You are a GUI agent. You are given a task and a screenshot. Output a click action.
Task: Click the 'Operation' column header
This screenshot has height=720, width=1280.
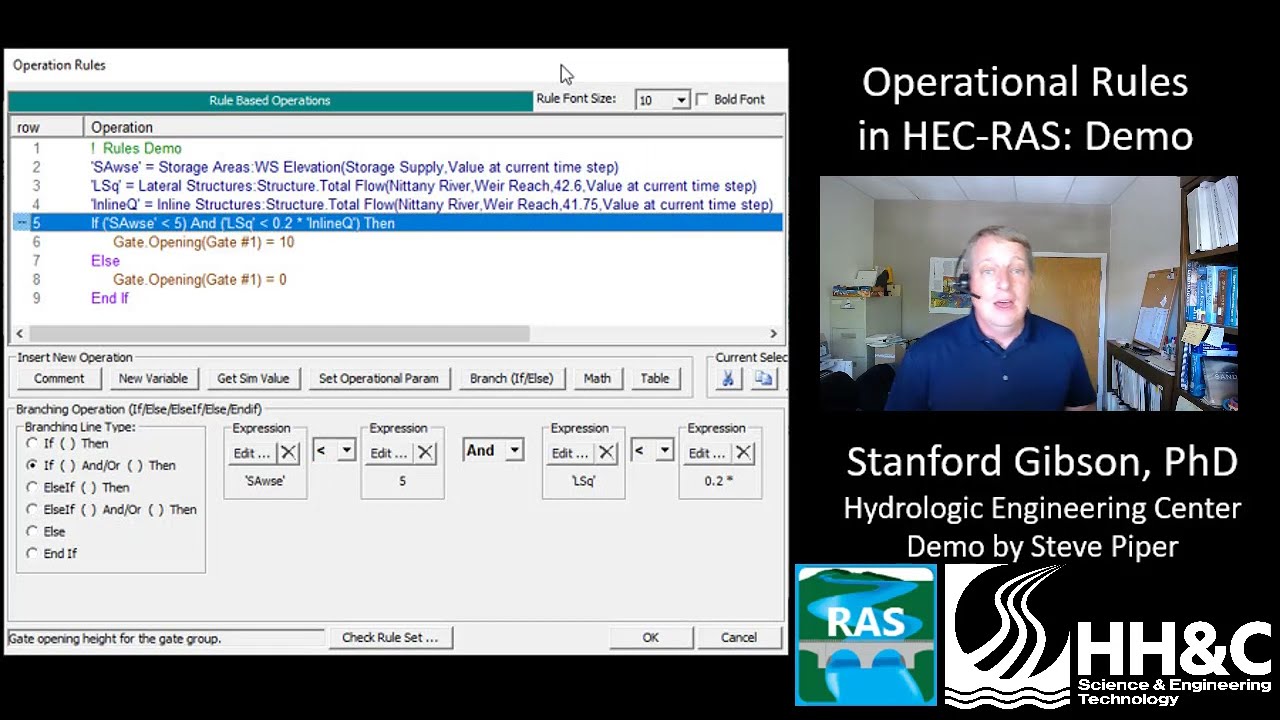[x=434, y=127]
